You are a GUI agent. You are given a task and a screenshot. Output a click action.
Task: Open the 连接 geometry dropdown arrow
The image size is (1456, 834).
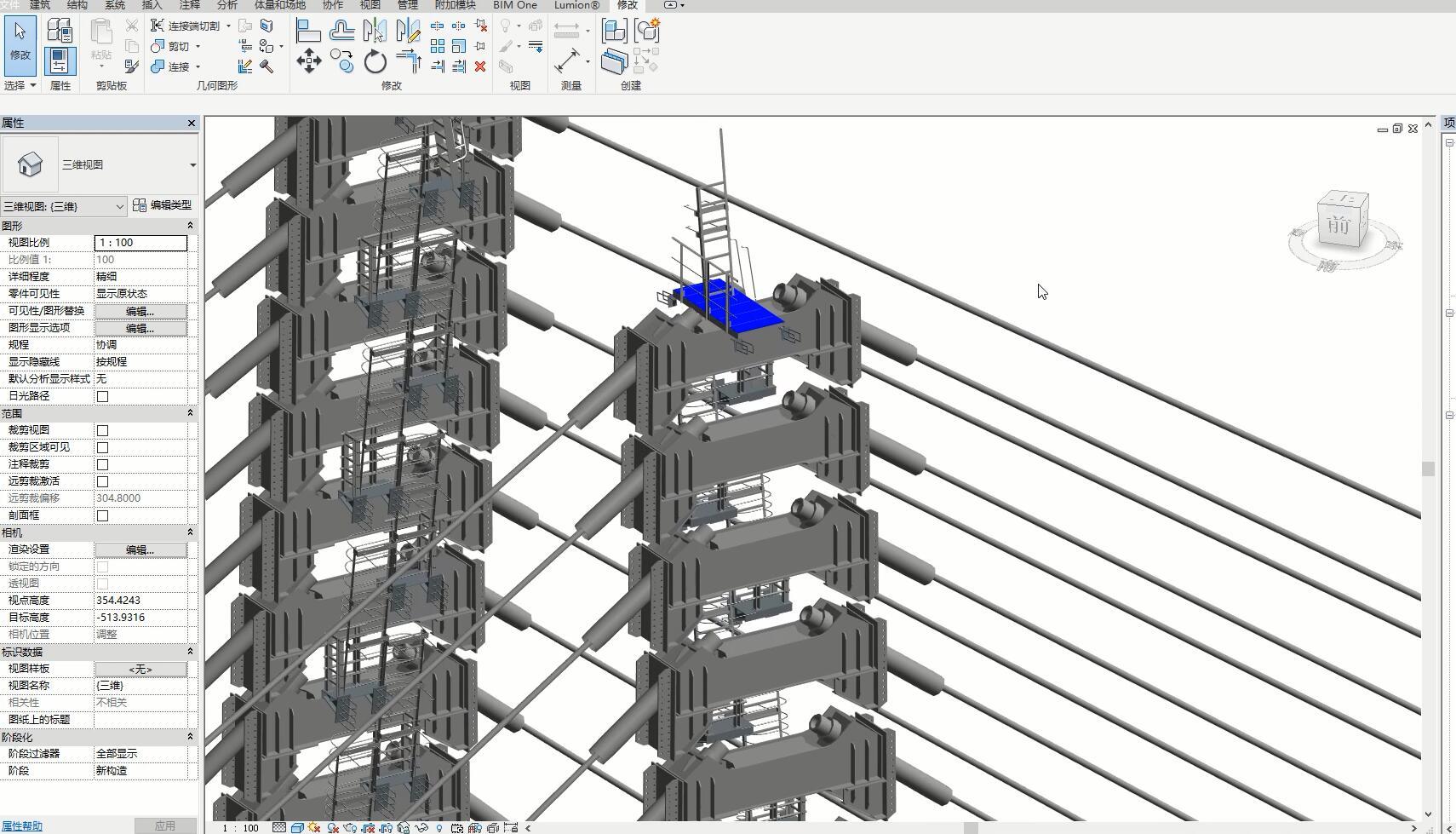(x=198, y=66)
